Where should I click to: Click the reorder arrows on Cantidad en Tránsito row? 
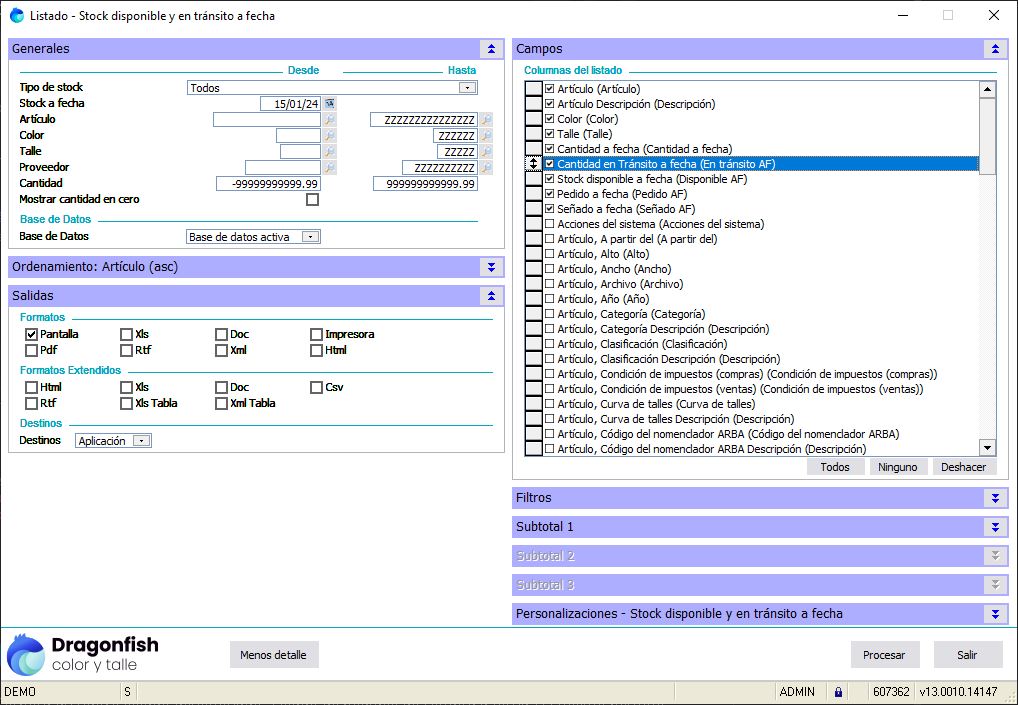click(x=533, y=164)
